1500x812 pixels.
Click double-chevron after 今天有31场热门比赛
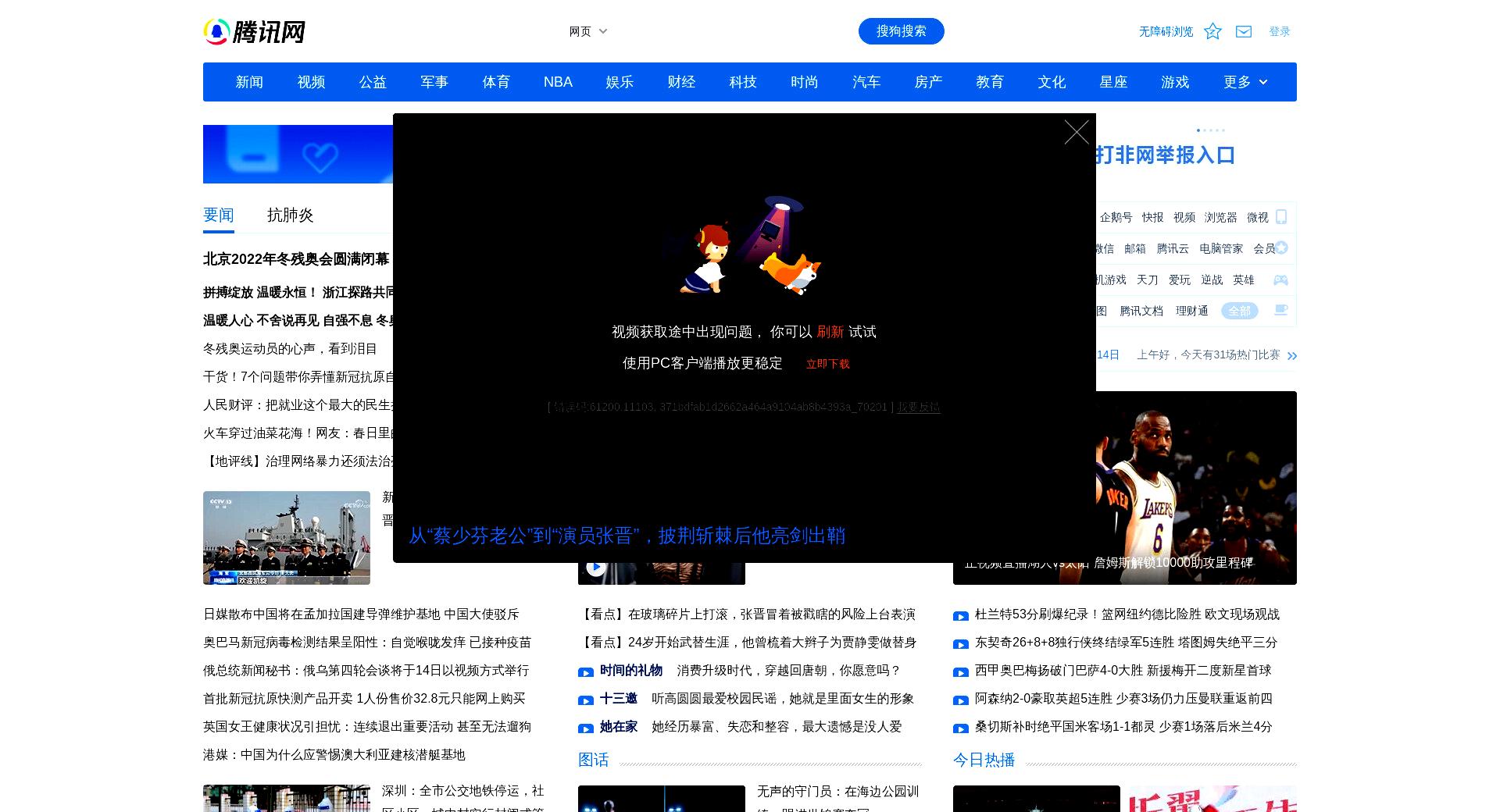1292,356
